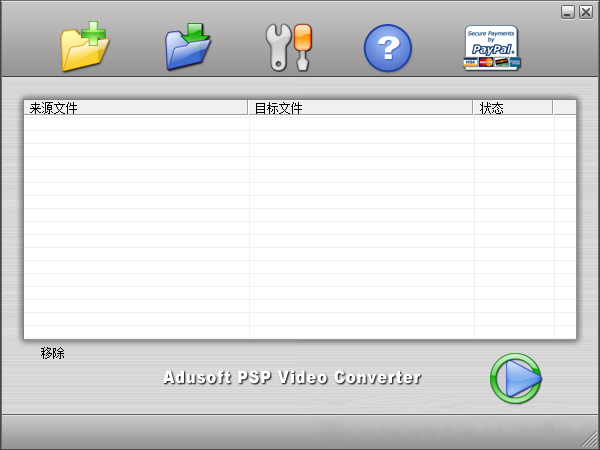The image size is (600, 450).
Task: Open help with the blue question mark
Action: 387,48
